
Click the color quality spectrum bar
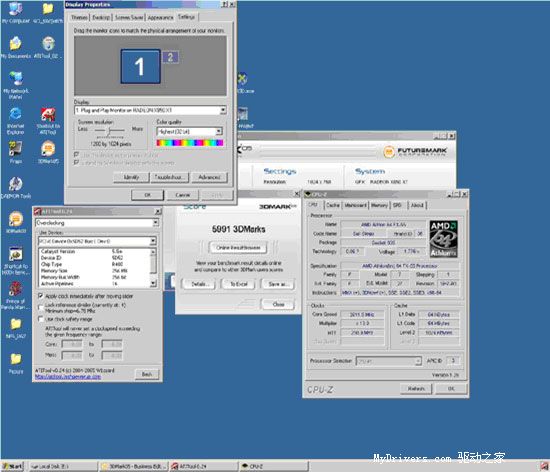click(x=190, y=143)
